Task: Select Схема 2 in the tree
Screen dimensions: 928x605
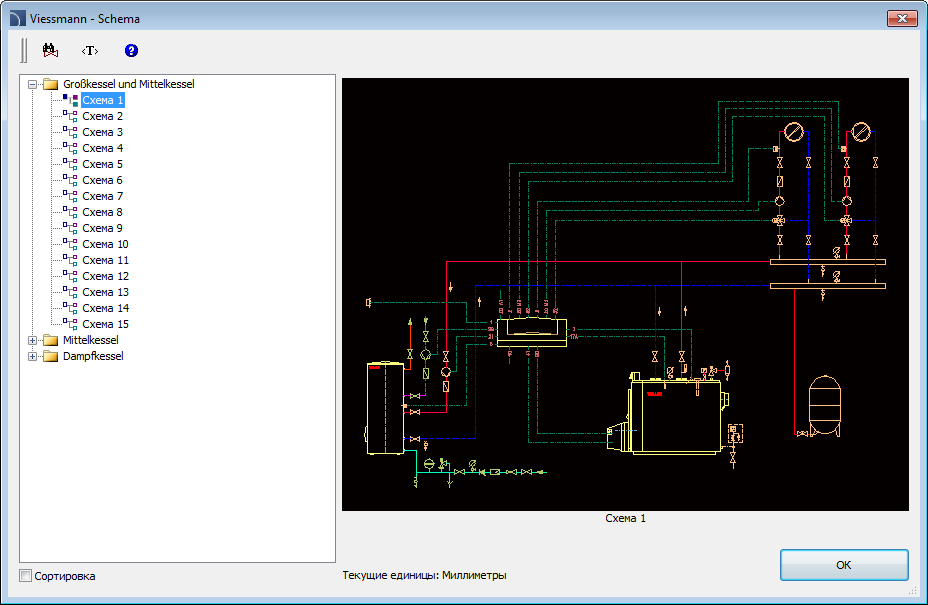Action: pos(102,116)
